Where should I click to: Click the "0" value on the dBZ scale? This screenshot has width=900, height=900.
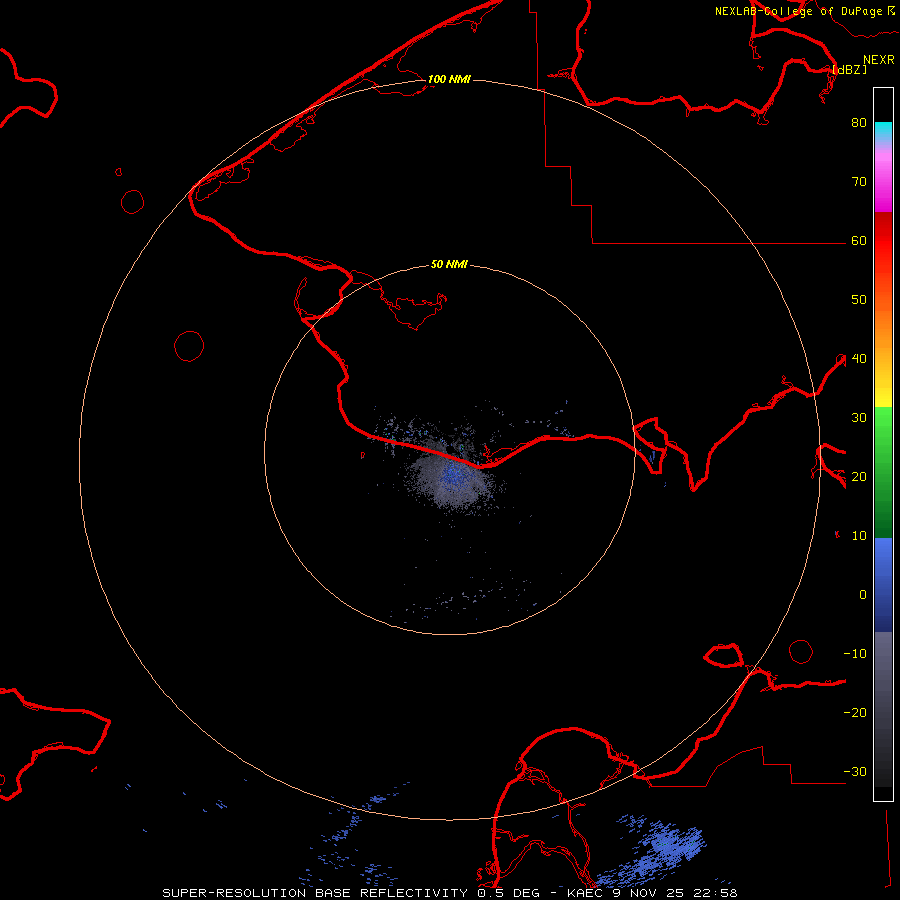point(863,595)
